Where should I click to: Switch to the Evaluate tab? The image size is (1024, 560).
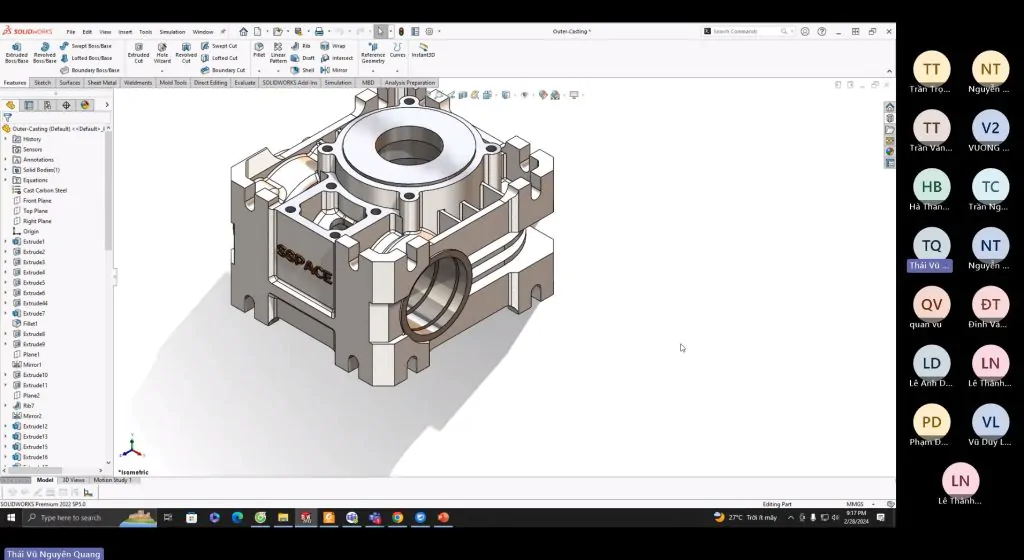[245, 83]
